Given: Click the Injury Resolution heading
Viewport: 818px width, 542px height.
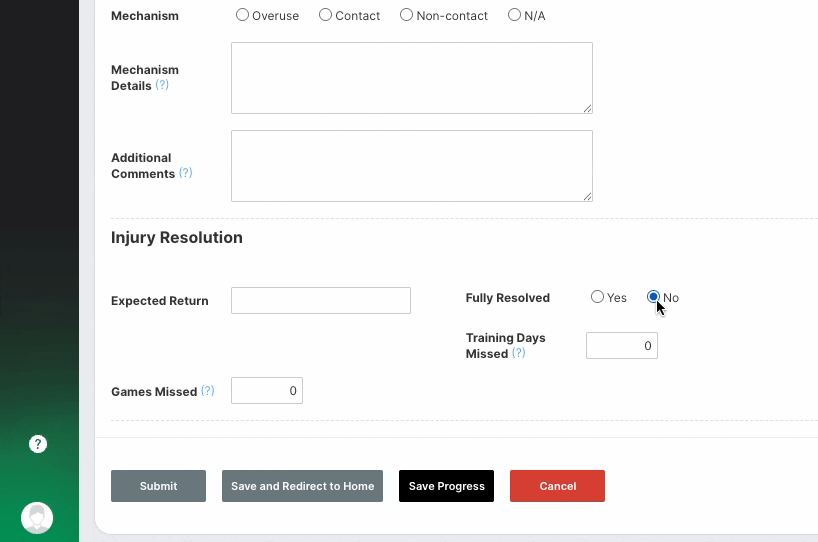Looking at the screenshot, I should 177,237.
